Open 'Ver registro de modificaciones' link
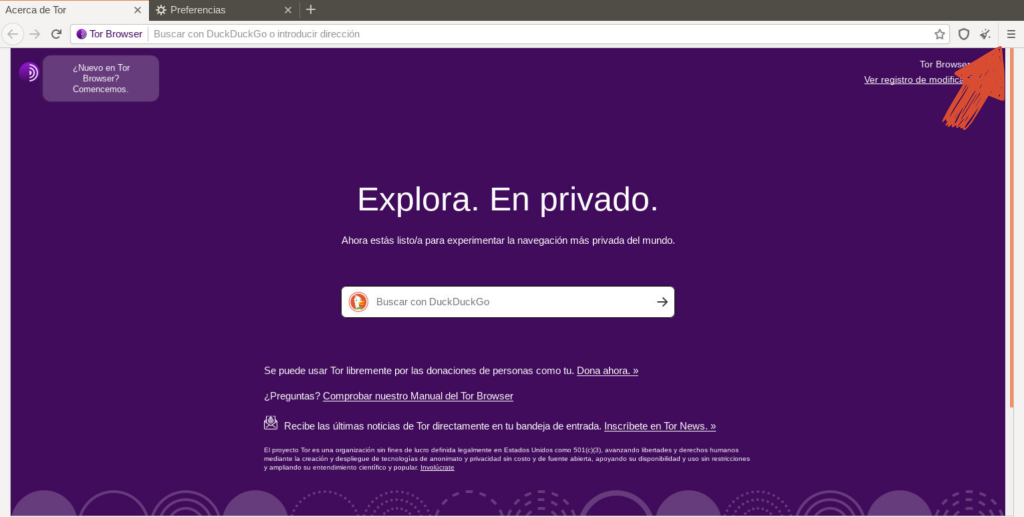The image size is (1024, 517). click(x=914, y=80)
